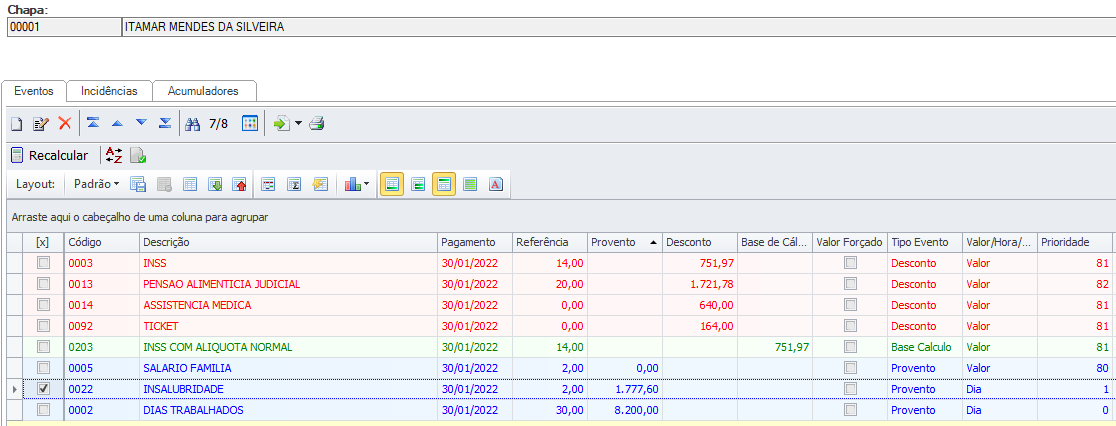Check the box for PENSAO ALIMENTICIA JUDICIAL row

[x=43, y=284]
